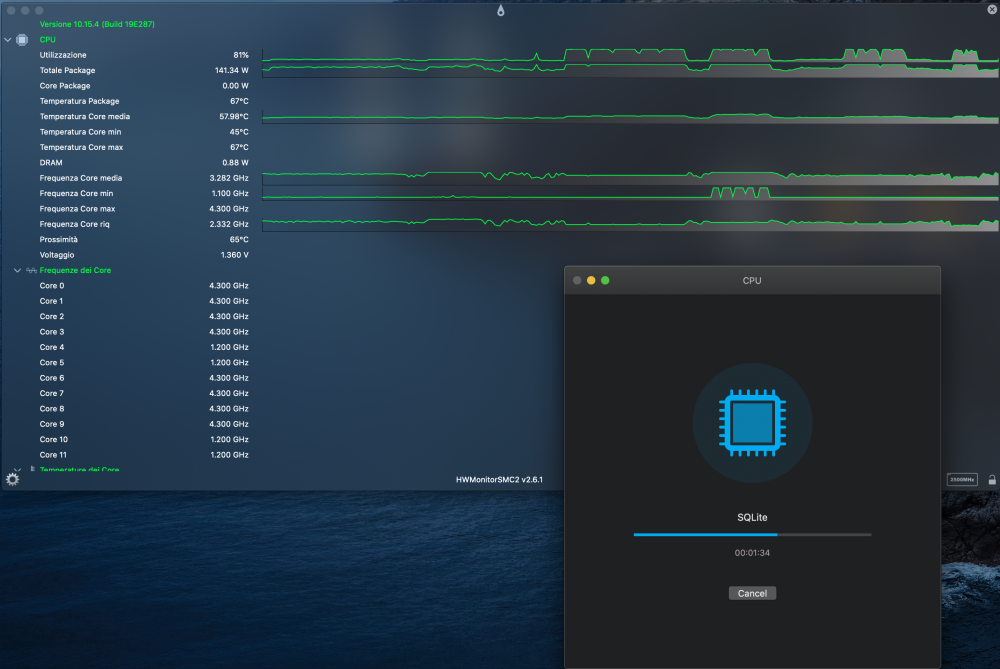Select the Totale Package row

[x=143, y=70]
